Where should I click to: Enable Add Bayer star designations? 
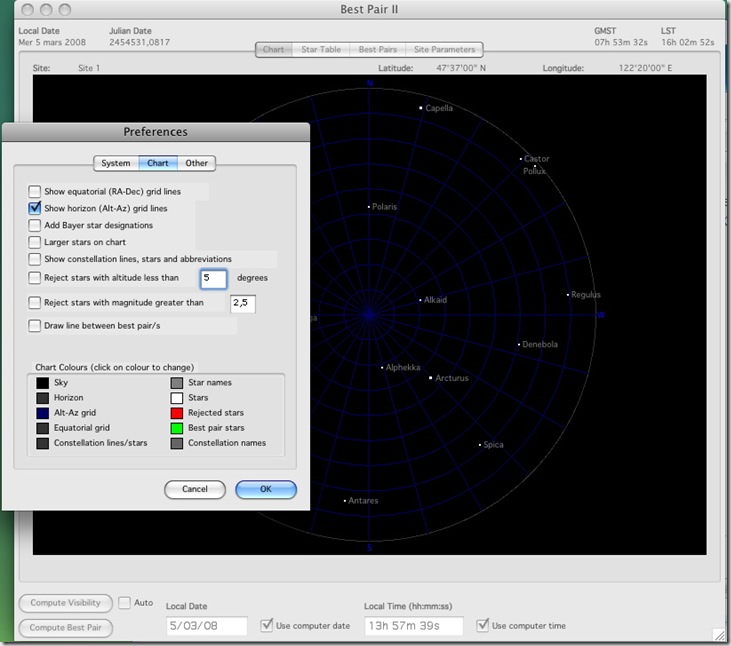tap(34, 225)
